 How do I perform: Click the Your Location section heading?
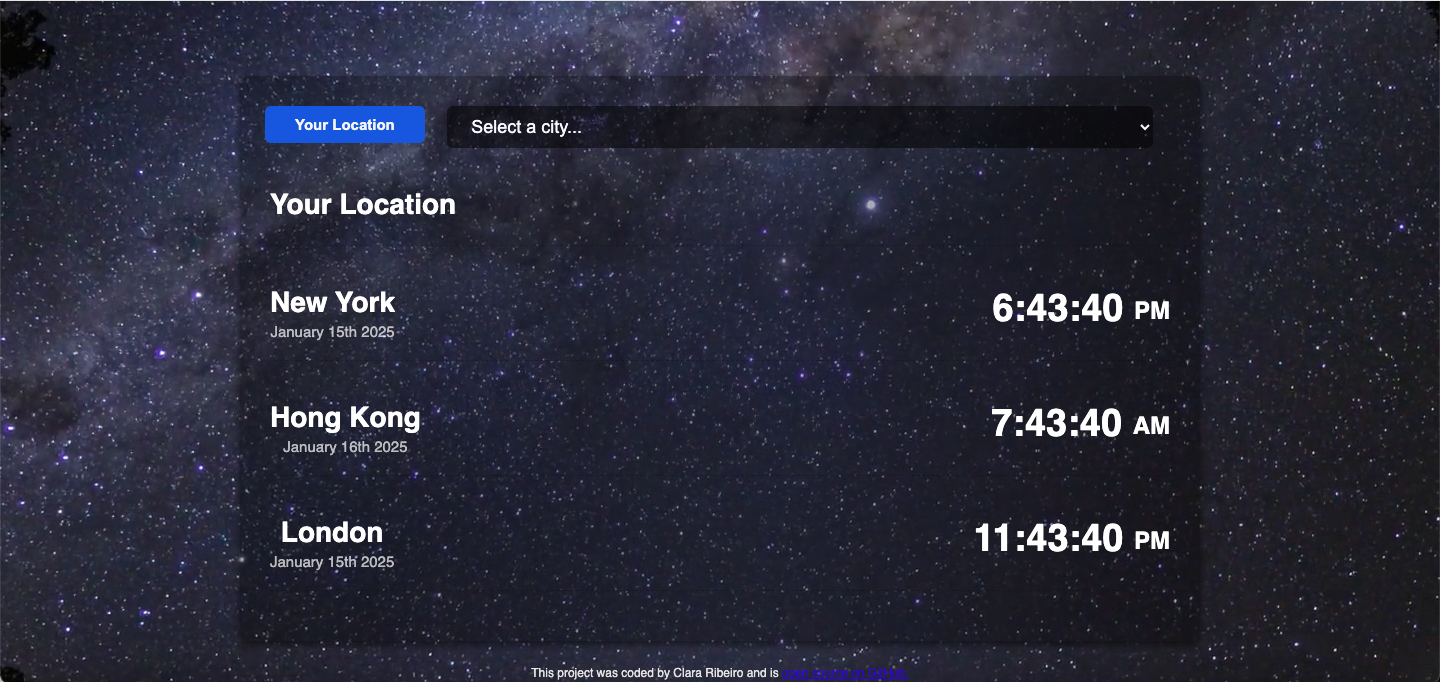[x=362, y=204]
